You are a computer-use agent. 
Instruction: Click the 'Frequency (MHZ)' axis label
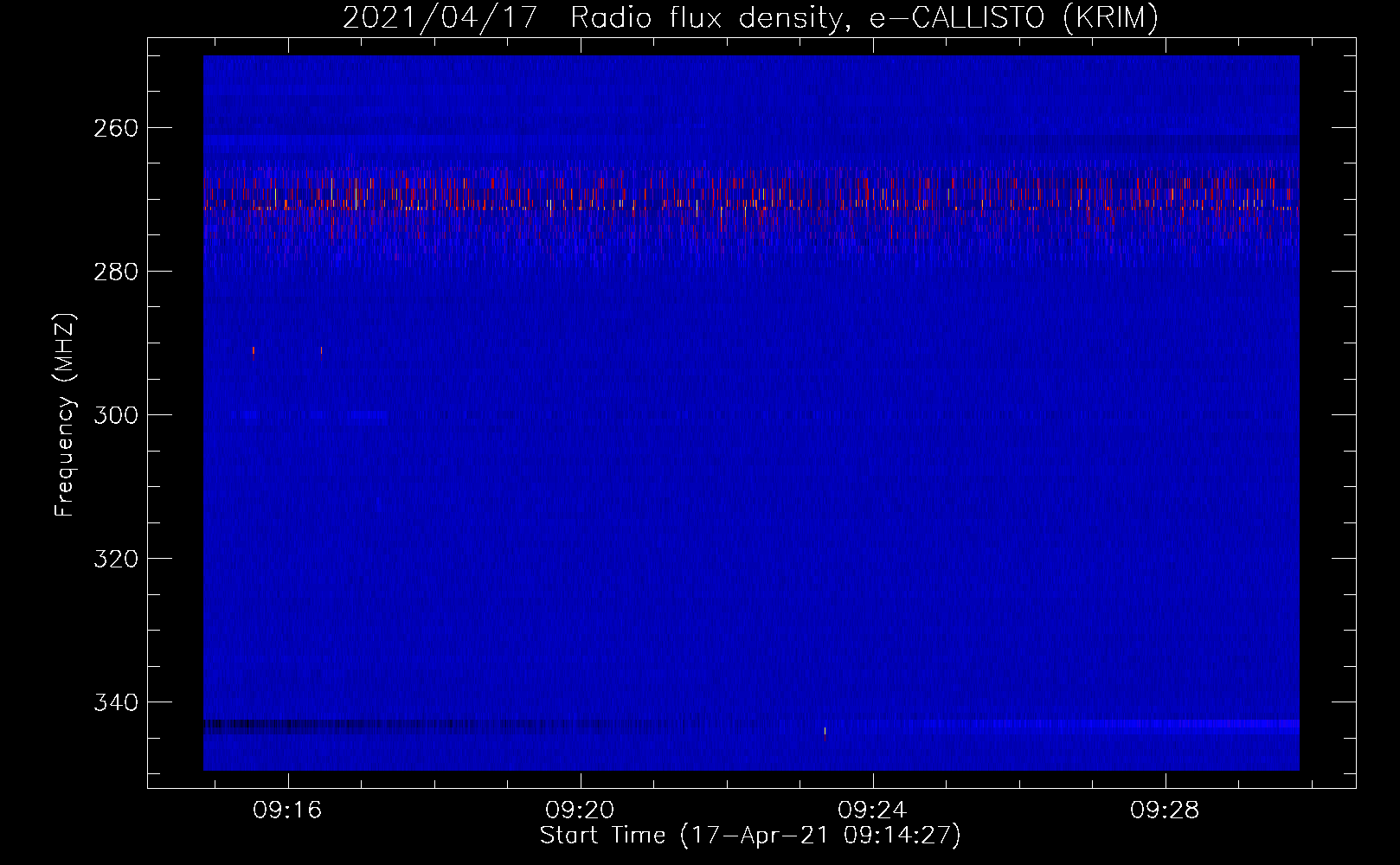coord(65,414)
